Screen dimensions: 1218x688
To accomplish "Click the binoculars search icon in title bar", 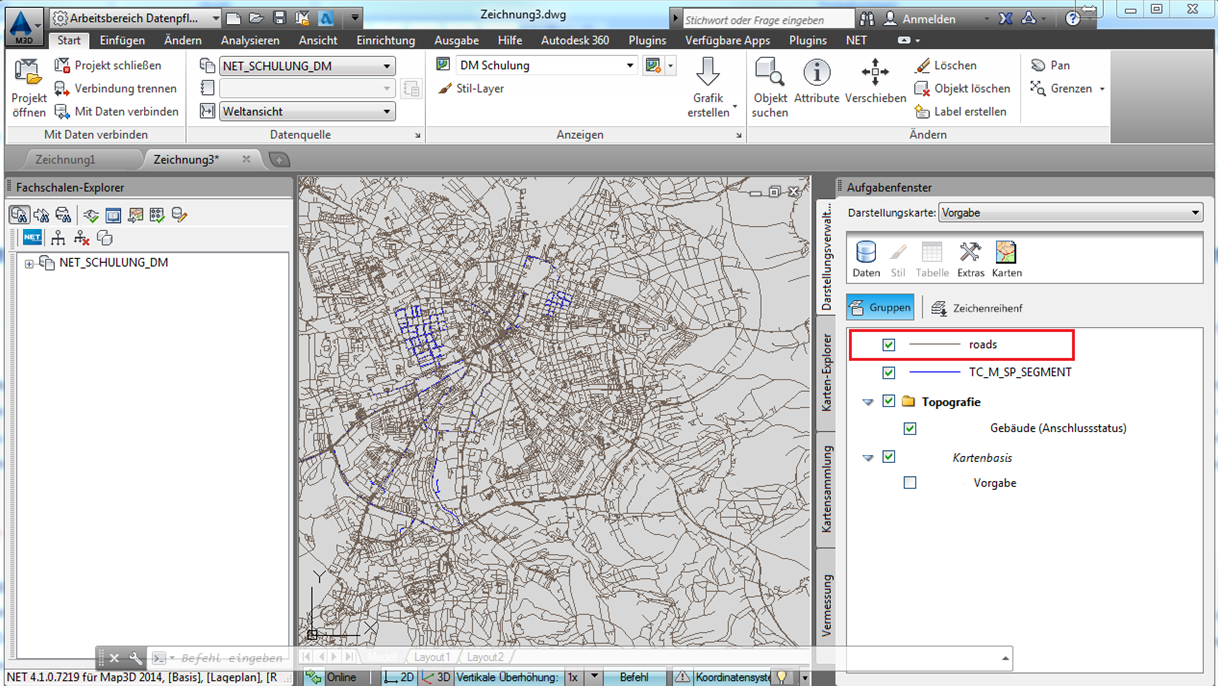I will (866, 19).
